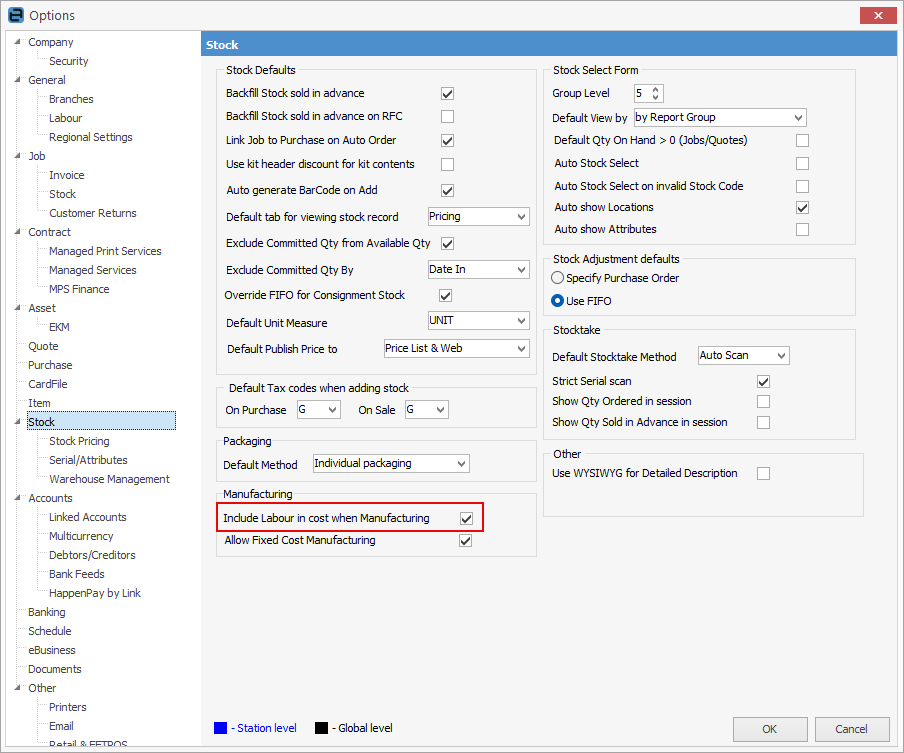Open Warehouse Management settings
Screen dimensions: 904x753
(x=110, y=479)
